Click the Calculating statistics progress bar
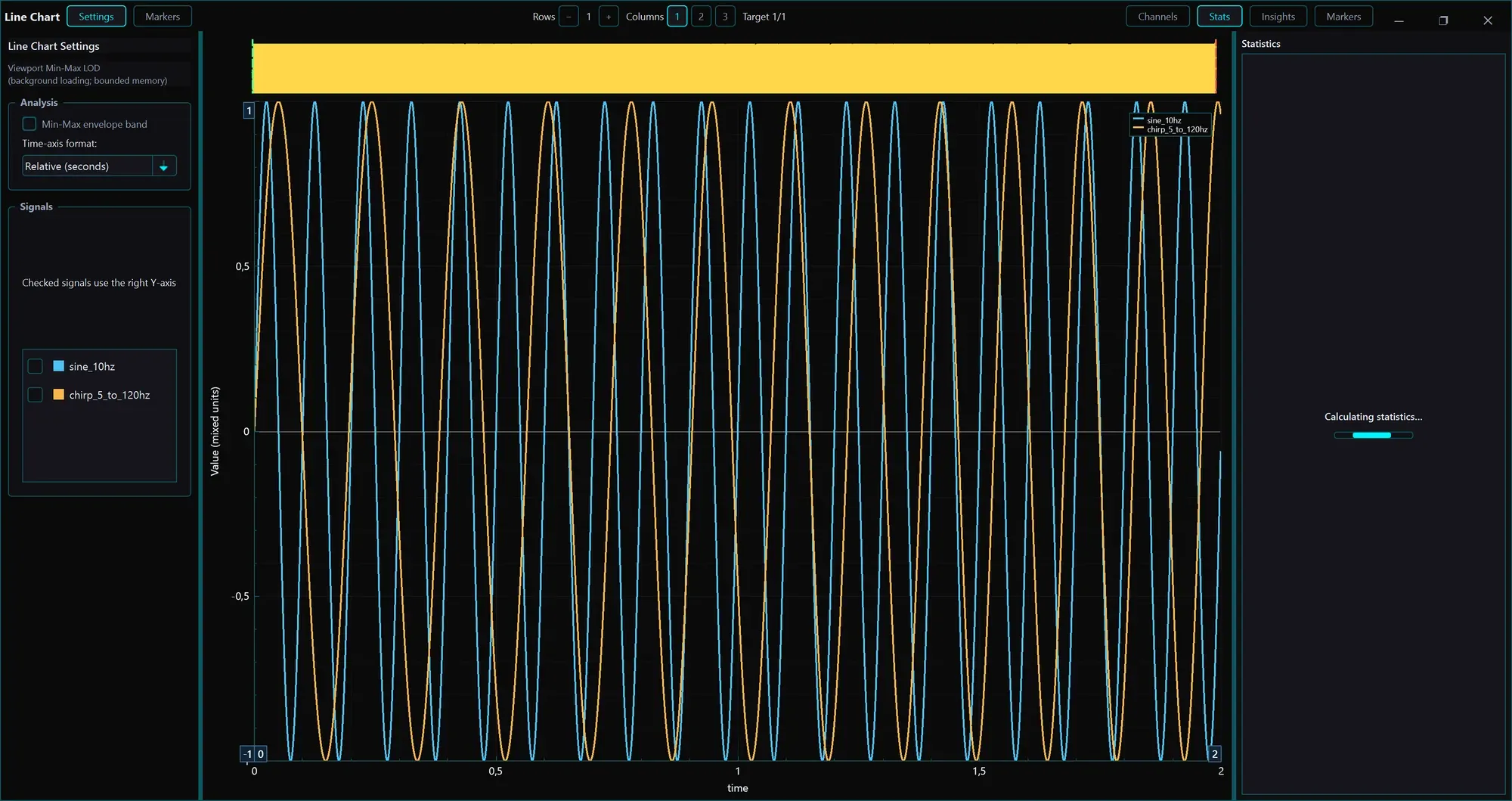 click(x=1373, y=435)
